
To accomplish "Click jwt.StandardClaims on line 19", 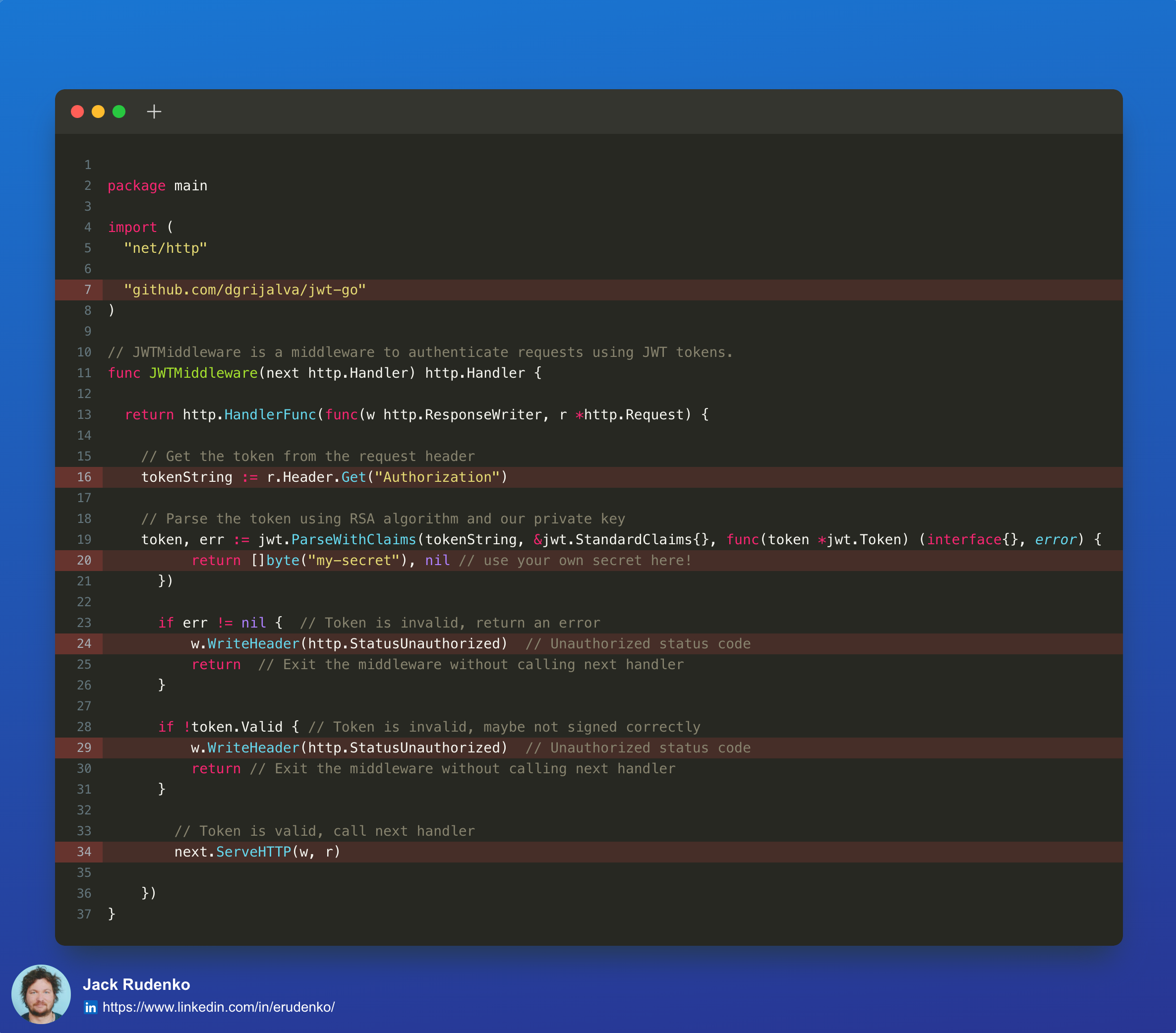I will click(x=617, y=539).
